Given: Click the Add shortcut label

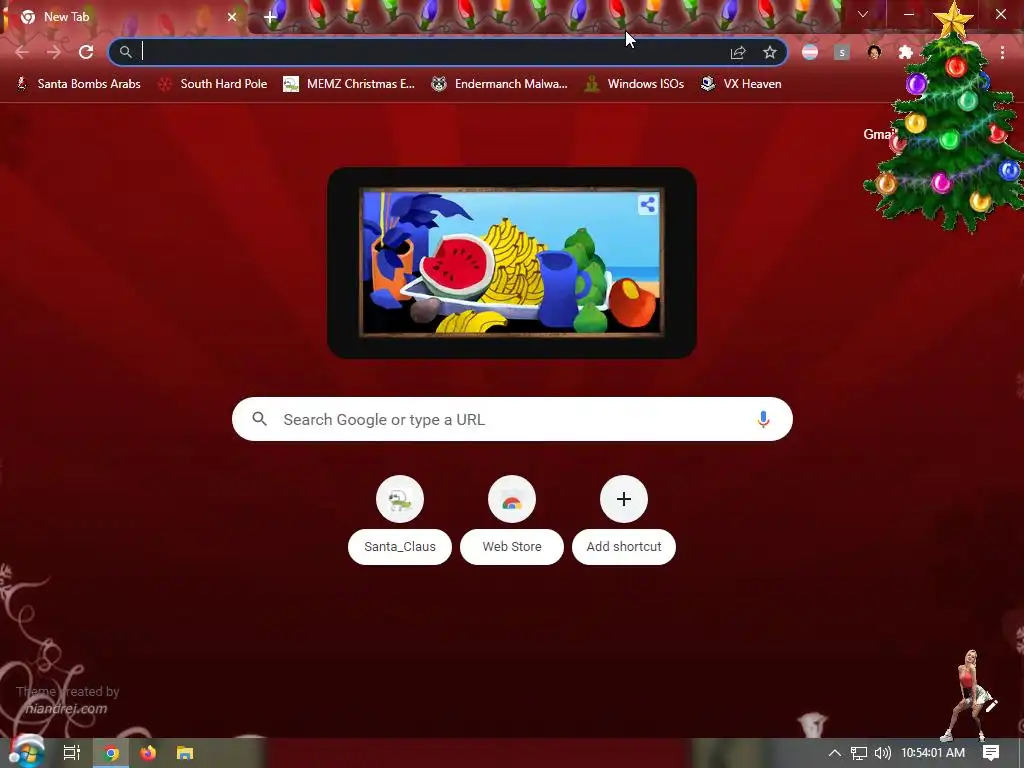Looking at the screenshot, I should click(x=624, y=547).
